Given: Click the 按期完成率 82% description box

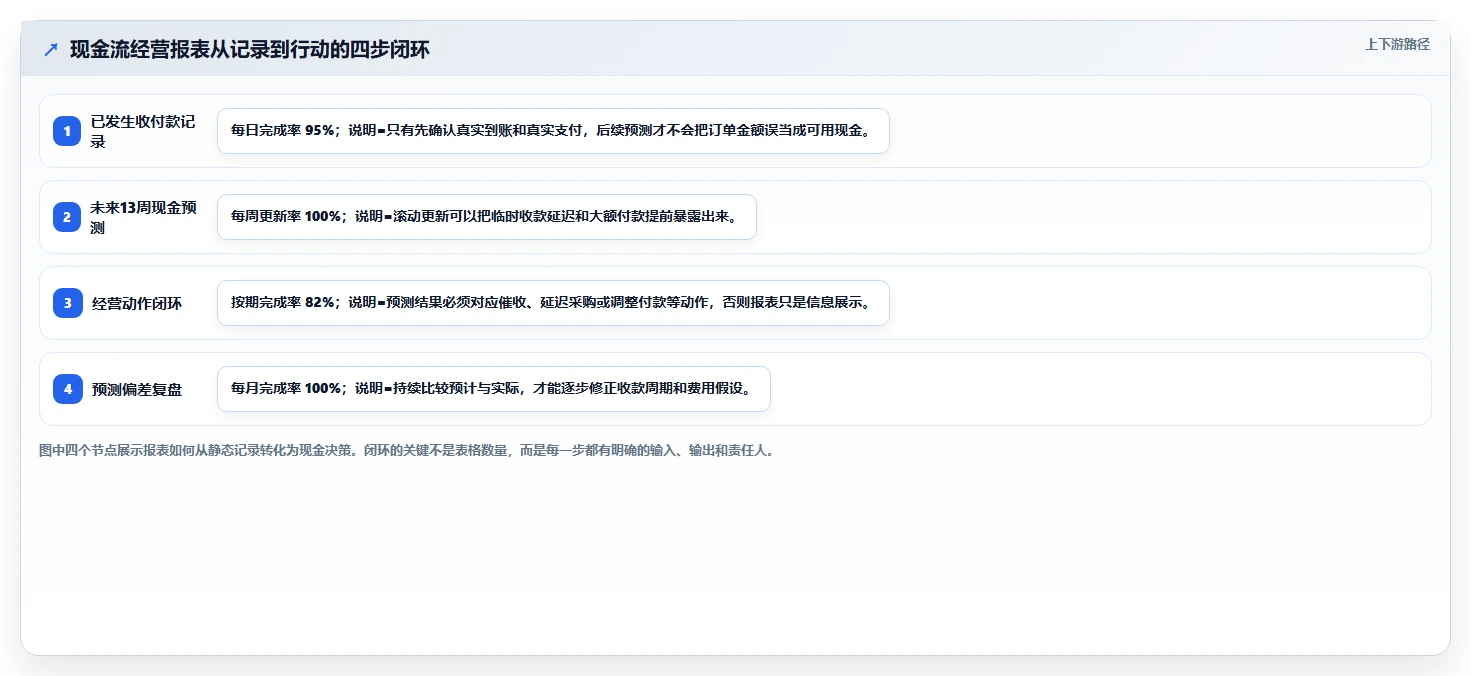Looking at the screenshot, I should [x=553, y=303].
